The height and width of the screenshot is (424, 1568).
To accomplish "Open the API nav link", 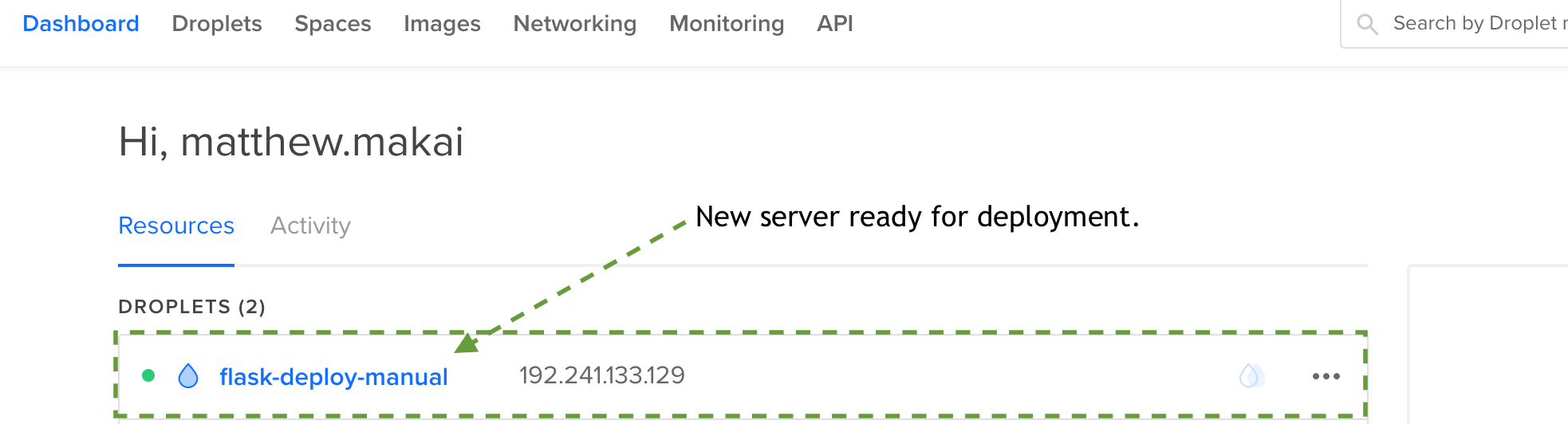I will coord(835,24).
